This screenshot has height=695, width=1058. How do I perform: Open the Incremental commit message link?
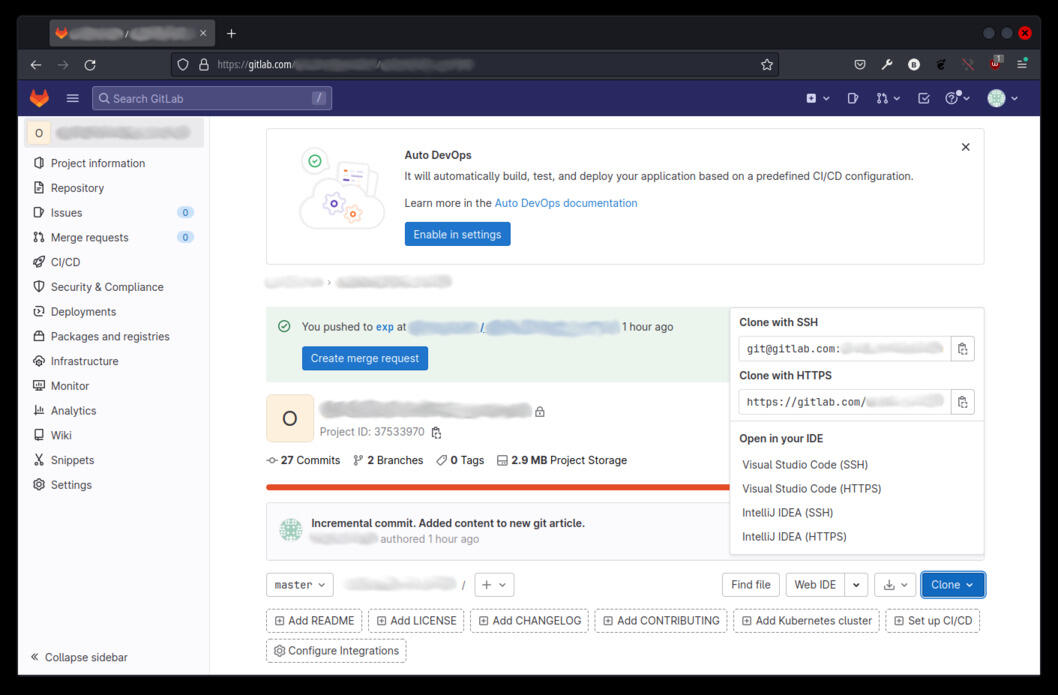(448, 523)
